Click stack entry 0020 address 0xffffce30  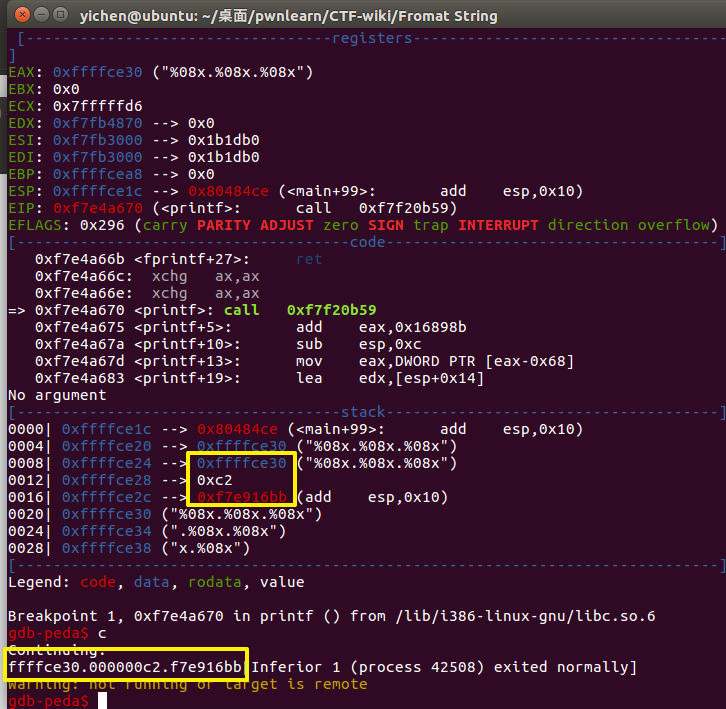[x=106, y=514]
